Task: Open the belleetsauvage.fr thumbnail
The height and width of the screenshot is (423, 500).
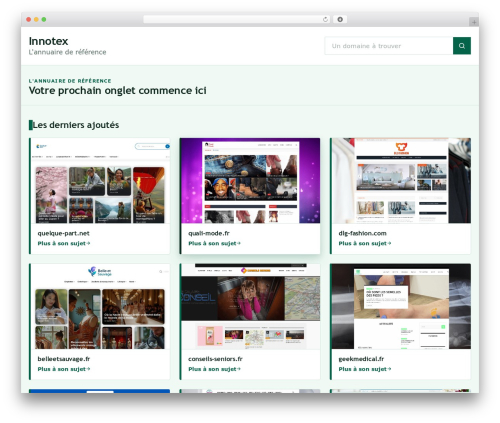Action: [x=100, y=306]
